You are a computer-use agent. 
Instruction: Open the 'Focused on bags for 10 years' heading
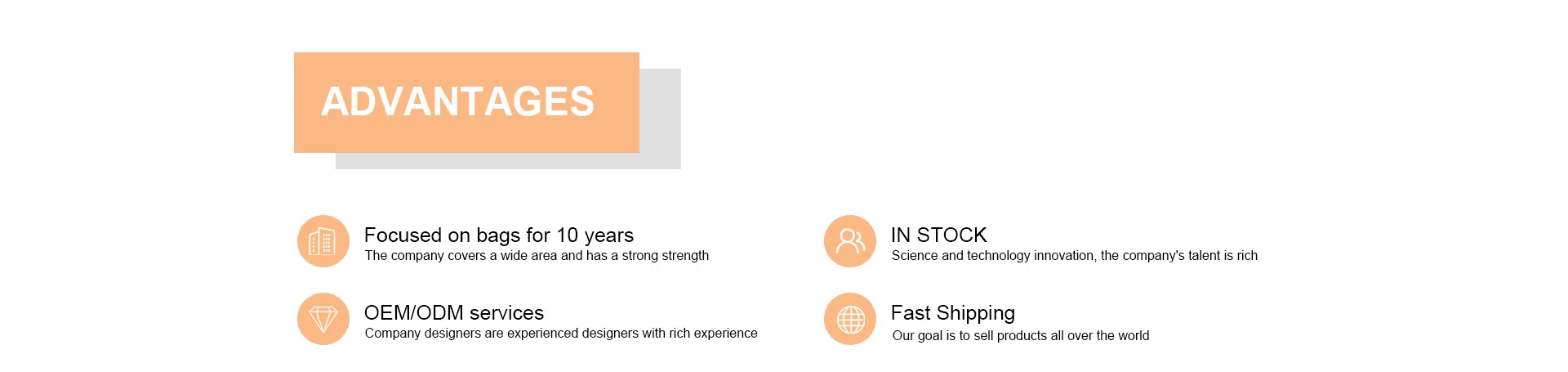click(x=498, y=235)
